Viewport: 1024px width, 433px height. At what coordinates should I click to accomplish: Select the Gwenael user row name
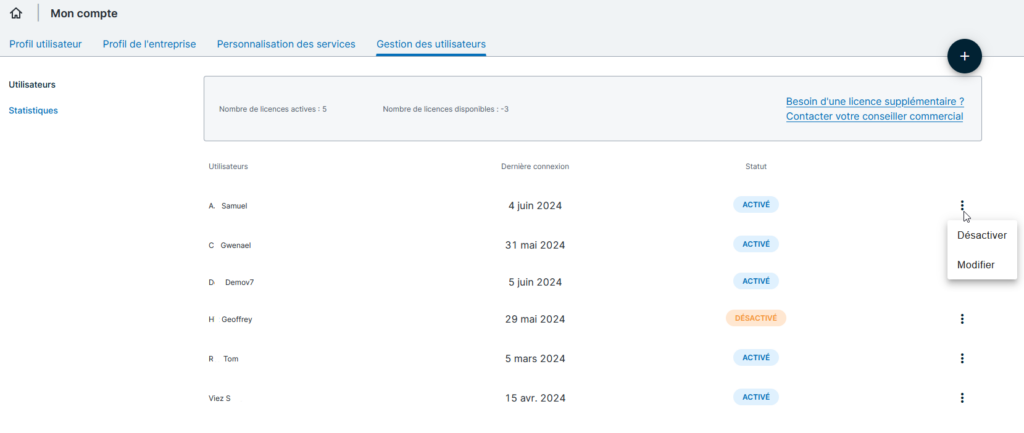(234, 245)
